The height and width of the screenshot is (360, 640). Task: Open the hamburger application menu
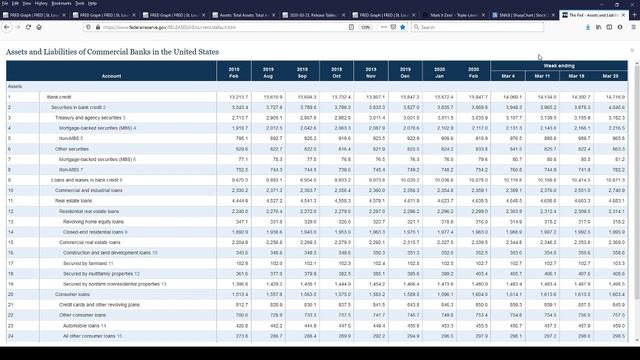633,27
